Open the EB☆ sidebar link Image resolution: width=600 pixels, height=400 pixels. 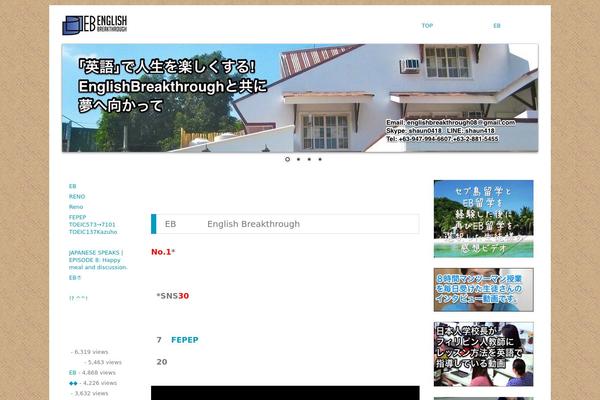[75, 278]
